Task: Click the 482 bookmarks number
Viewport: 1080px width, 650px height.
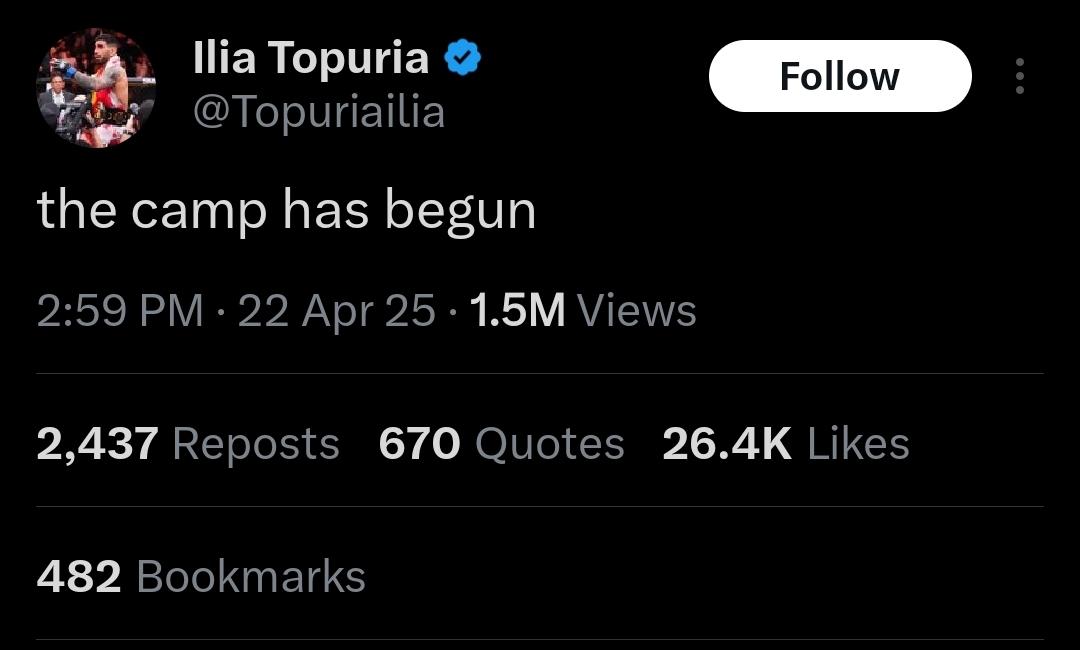Action: (79, 577)
